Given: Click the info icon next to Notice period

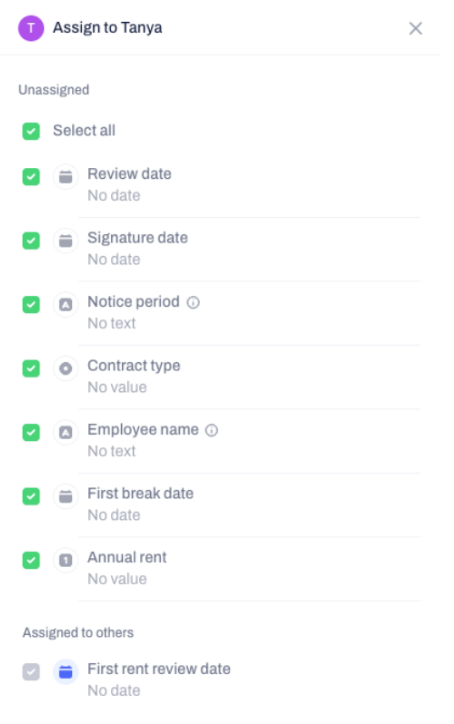Looking at the screenshot, I should [193, 302].
